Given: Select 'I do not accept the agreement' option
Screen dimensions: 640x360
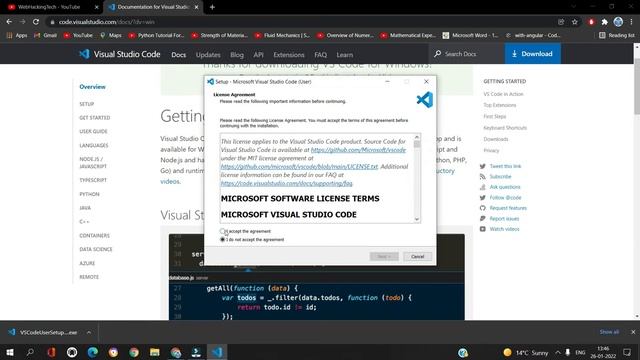Looking at the screenshot, I should click(x=222, y=240).
